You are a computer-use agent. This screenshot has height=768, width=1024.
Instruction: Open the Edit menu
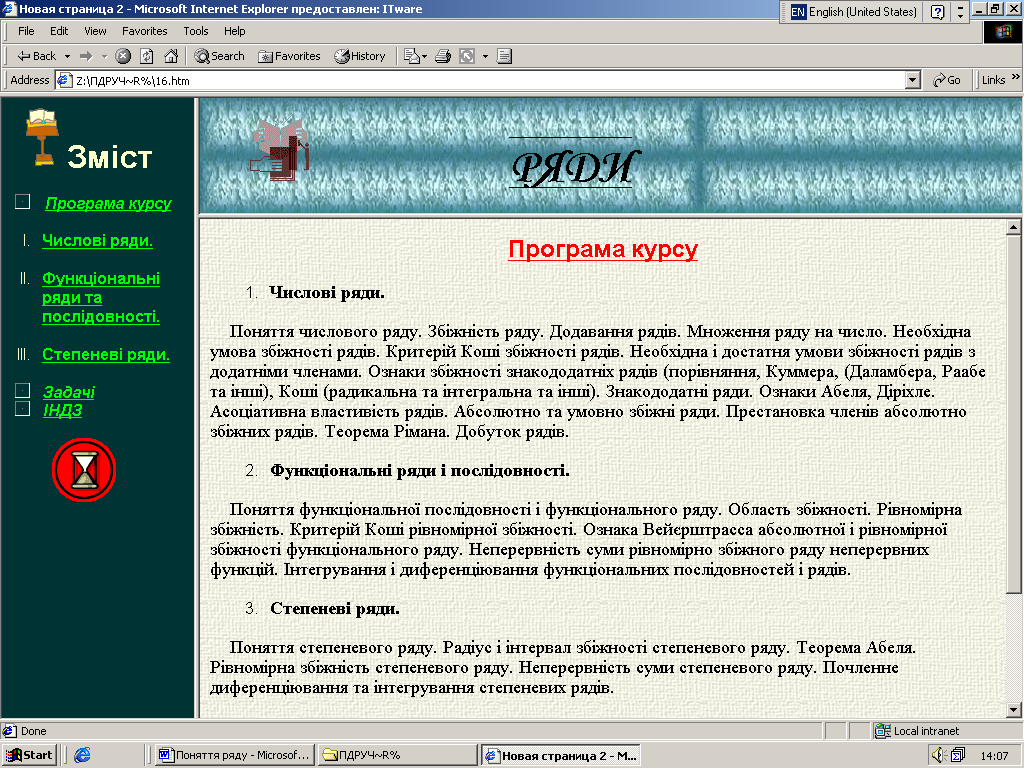point(59,31)
